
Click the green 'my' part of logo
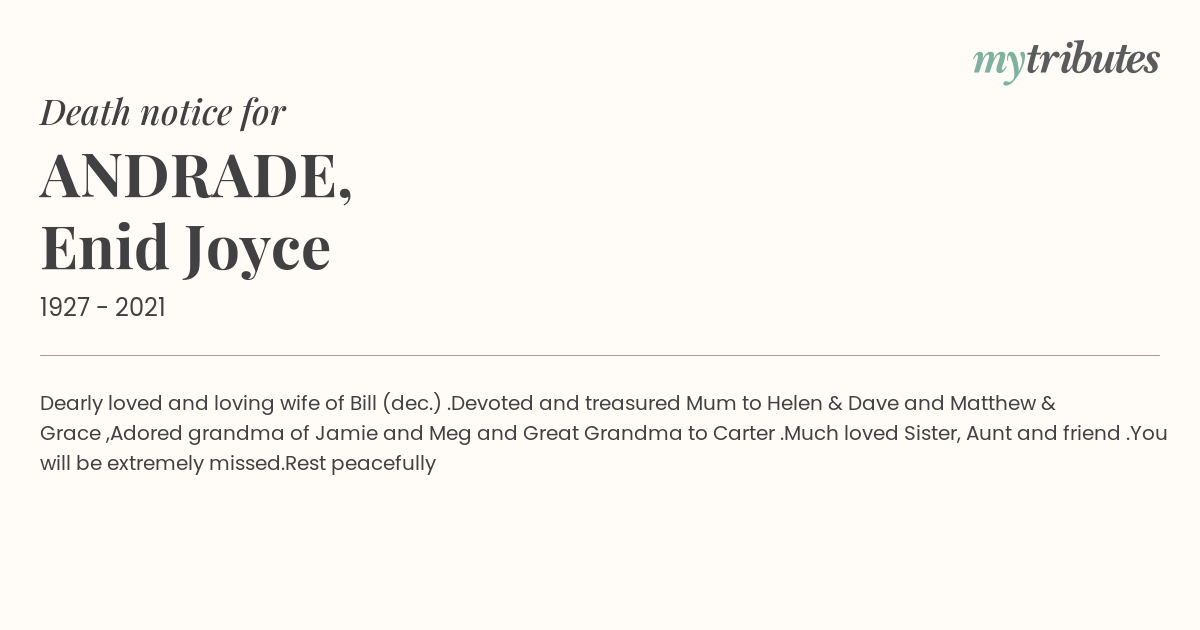point(999,64)
